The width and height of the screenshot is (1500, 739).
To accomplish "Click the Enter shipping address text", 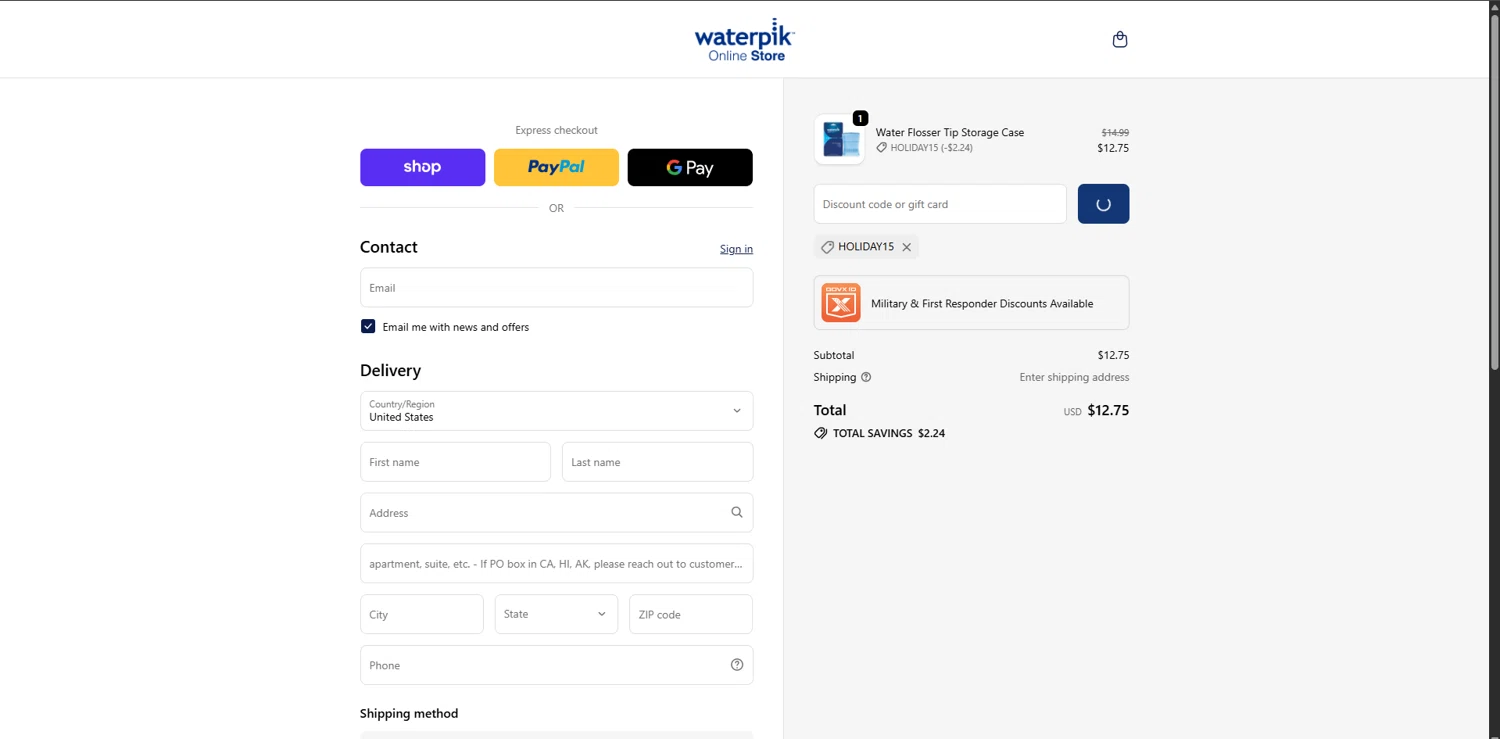I will click(x=1074, y=377).
